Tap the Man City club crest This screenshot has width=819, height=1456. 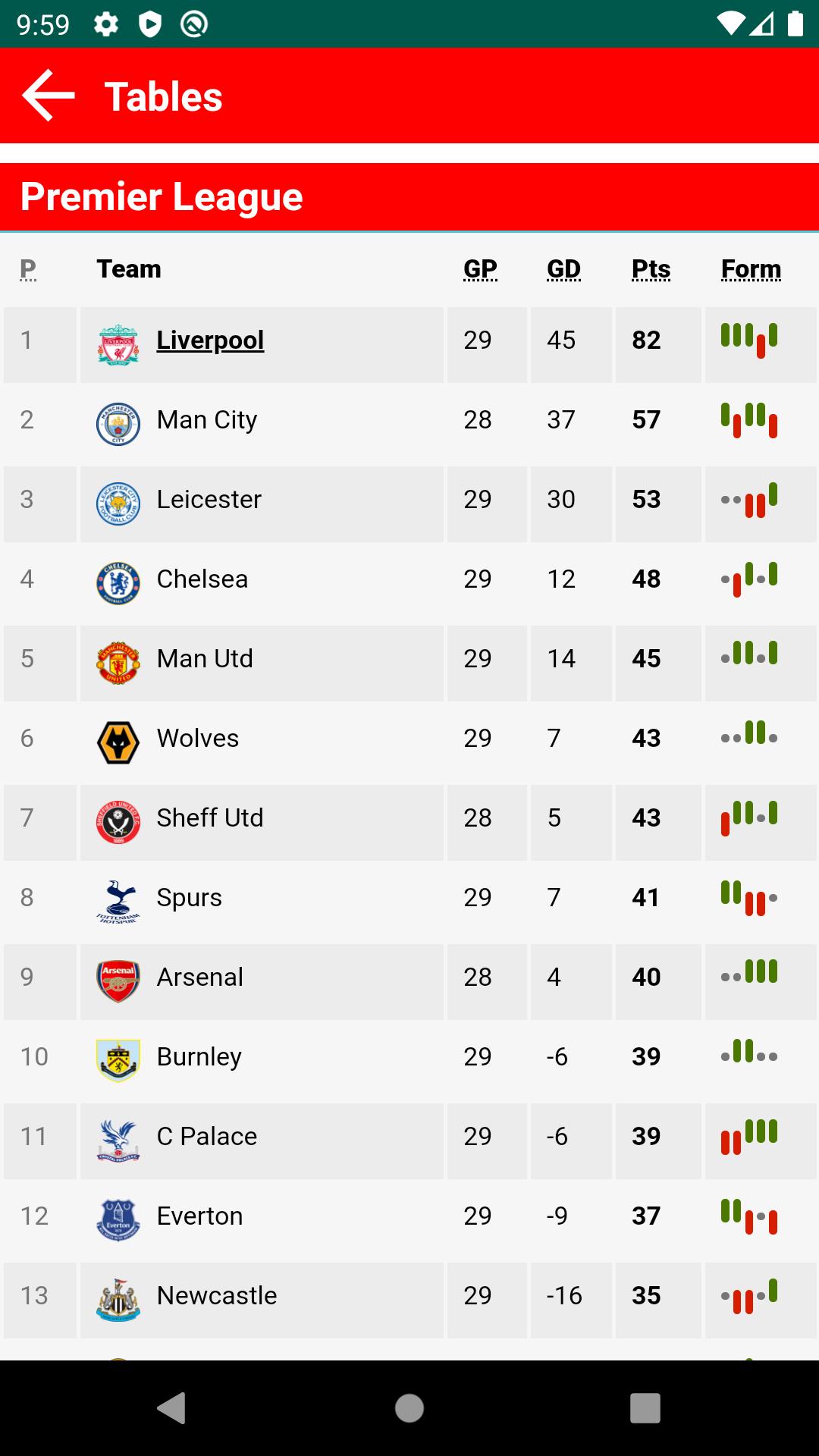[x=118, y=425]
